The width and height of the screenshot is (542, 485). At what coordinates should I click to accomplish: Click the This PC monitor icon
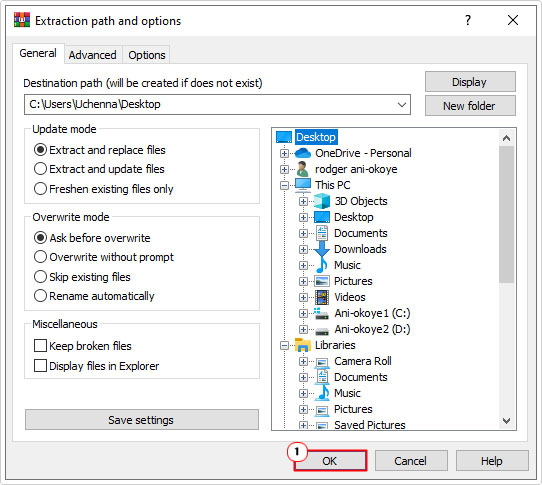point(303,185)
